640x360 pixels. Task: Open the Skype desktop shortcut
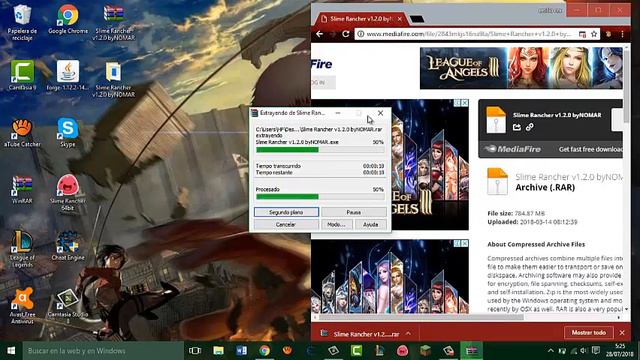pyautogui.click(x=68, y=133)
